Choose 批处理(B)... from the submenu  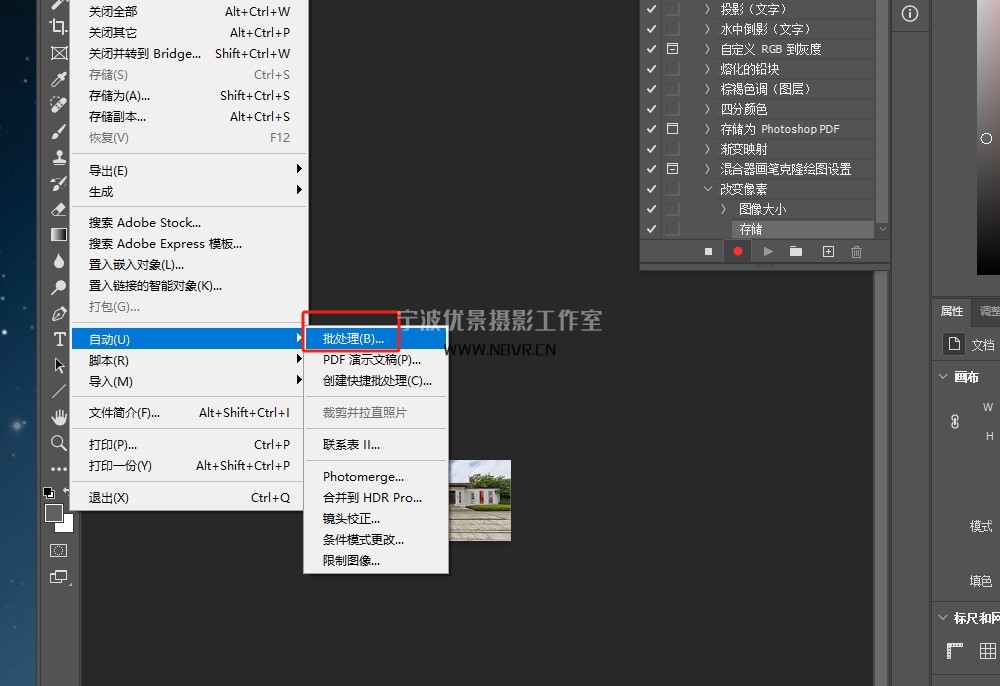[x=353, y=339]
